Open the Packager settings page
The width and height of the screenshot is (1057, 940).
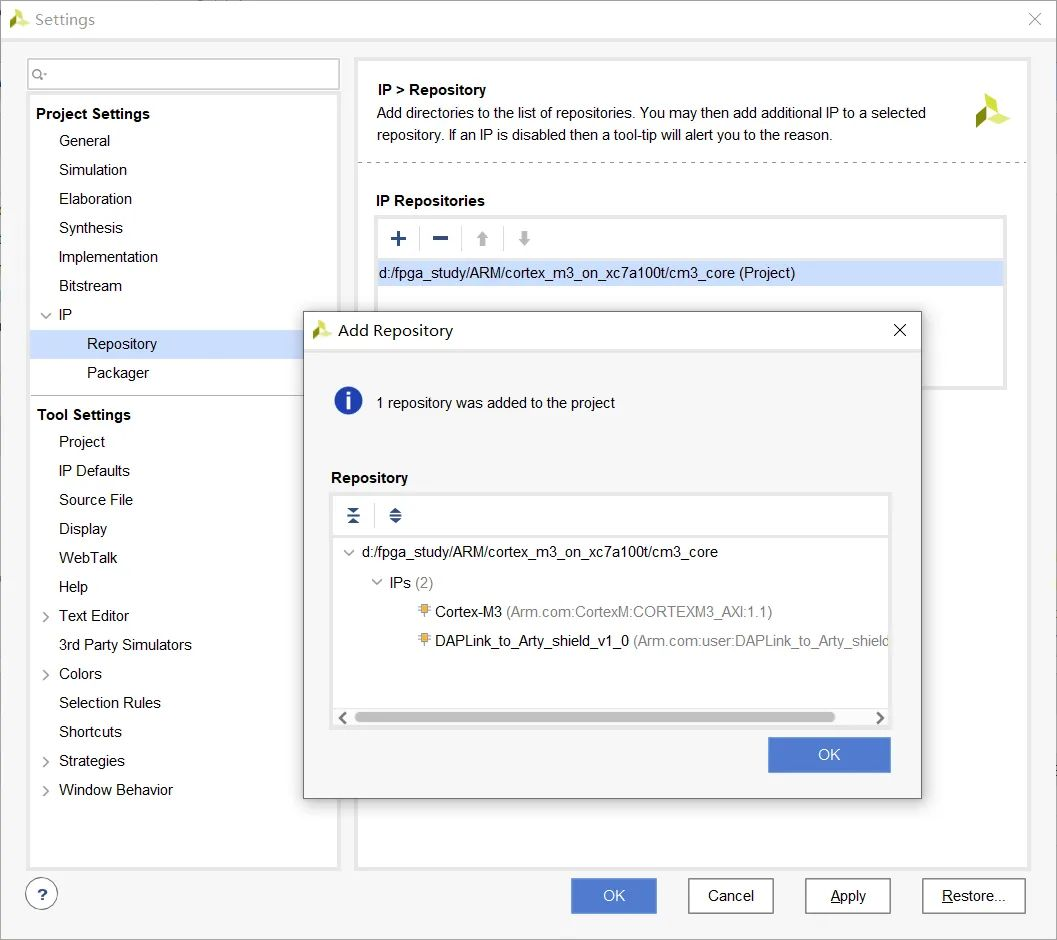pos(117,373)
